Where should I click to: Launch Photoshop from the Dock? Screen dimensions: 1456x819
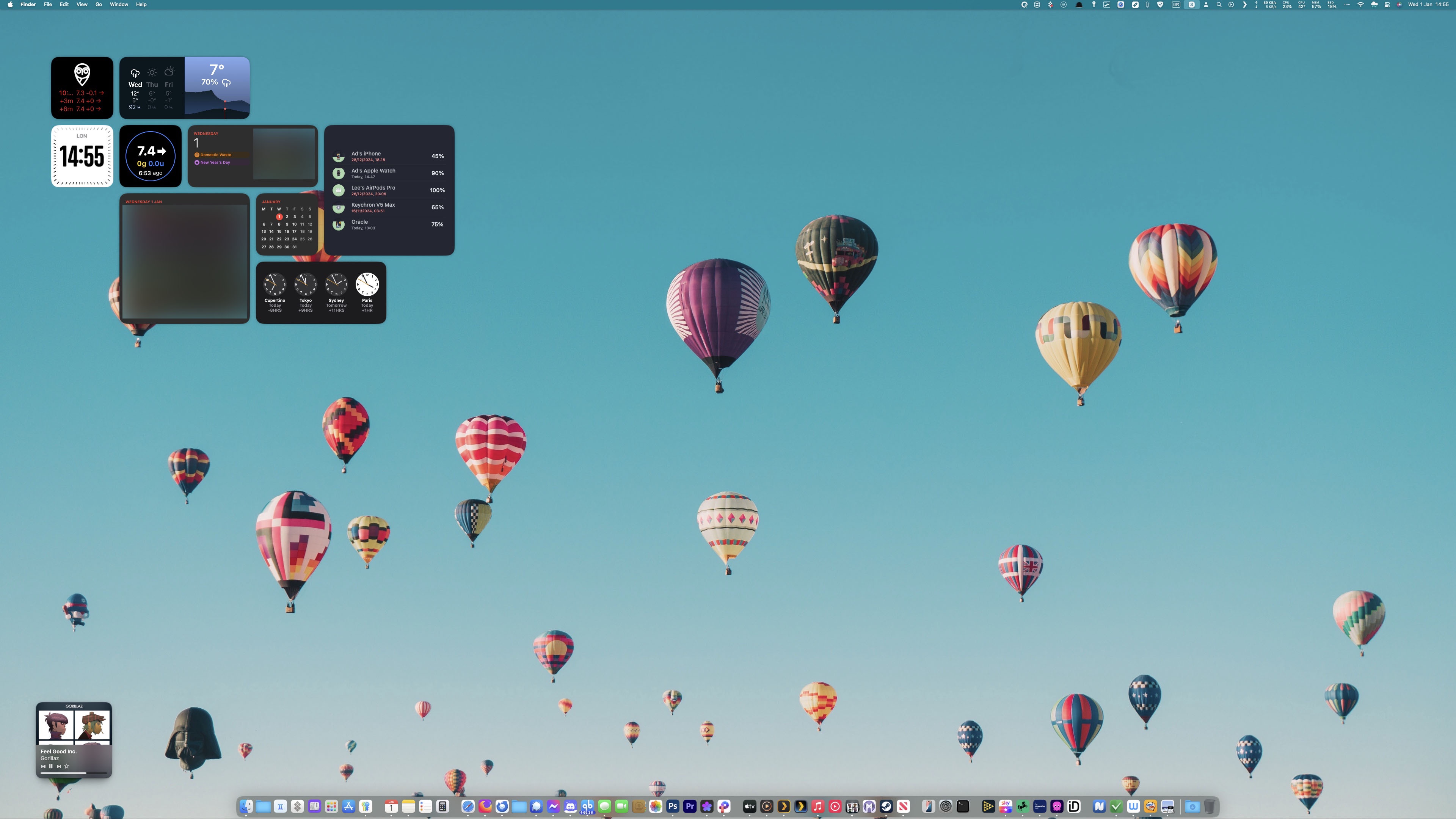673,806
